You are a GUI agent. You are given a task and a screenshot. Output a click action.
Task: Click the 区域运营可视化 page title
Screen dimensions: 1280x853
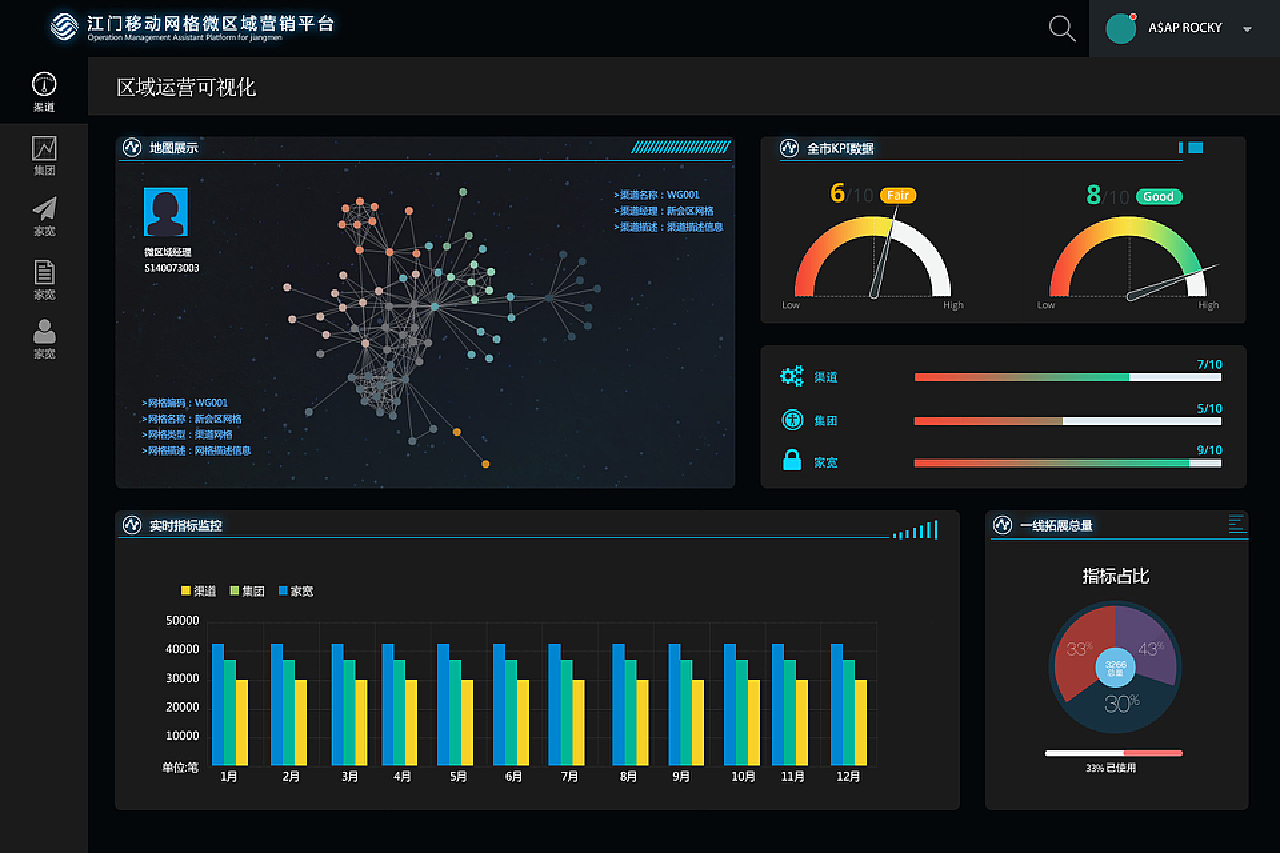pyautogui.click(x=186, y=87)
